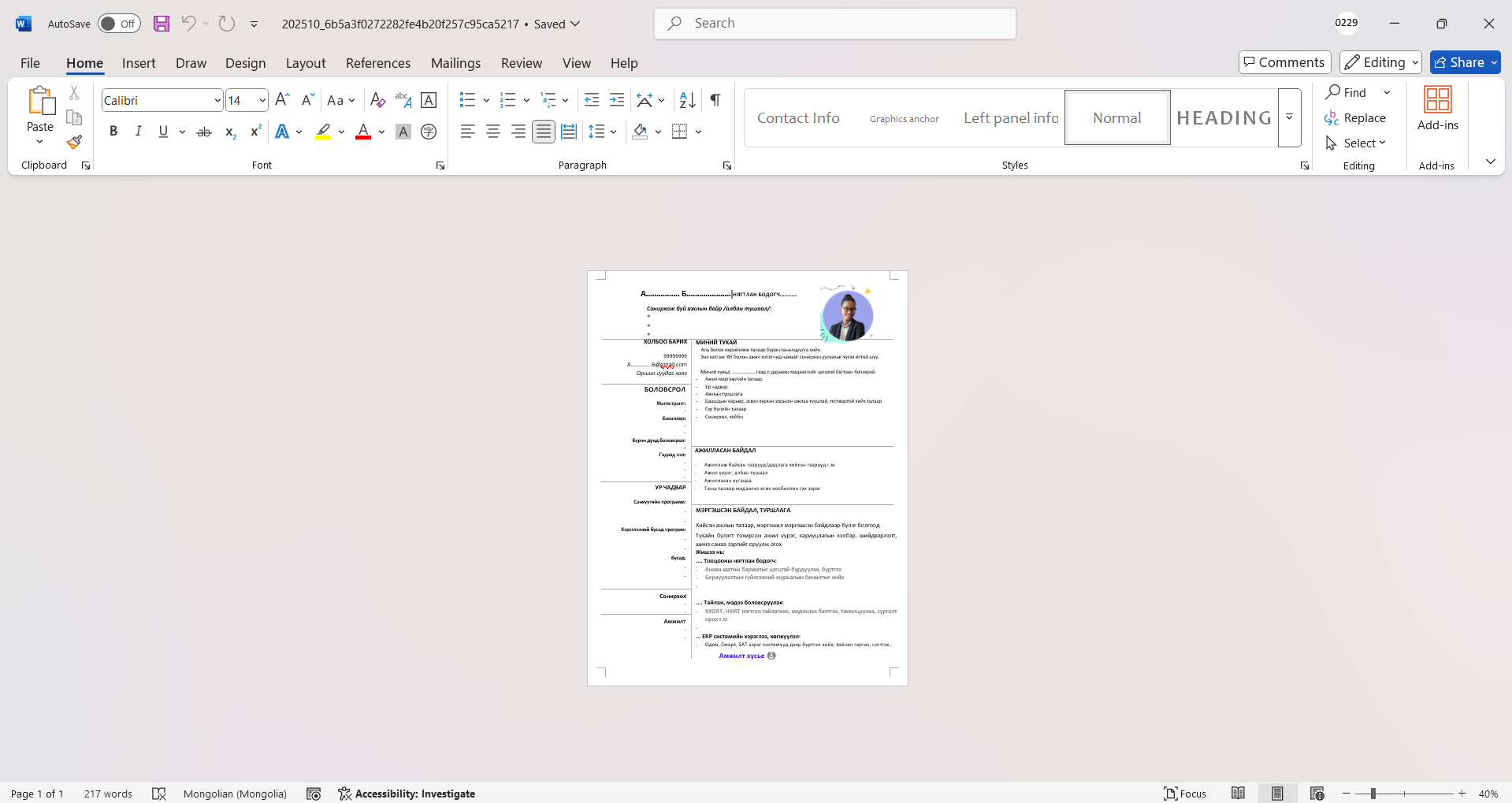1512x803 pixels.
Task: Click the Clear All Formatting icon
Action: pos(377,100)
